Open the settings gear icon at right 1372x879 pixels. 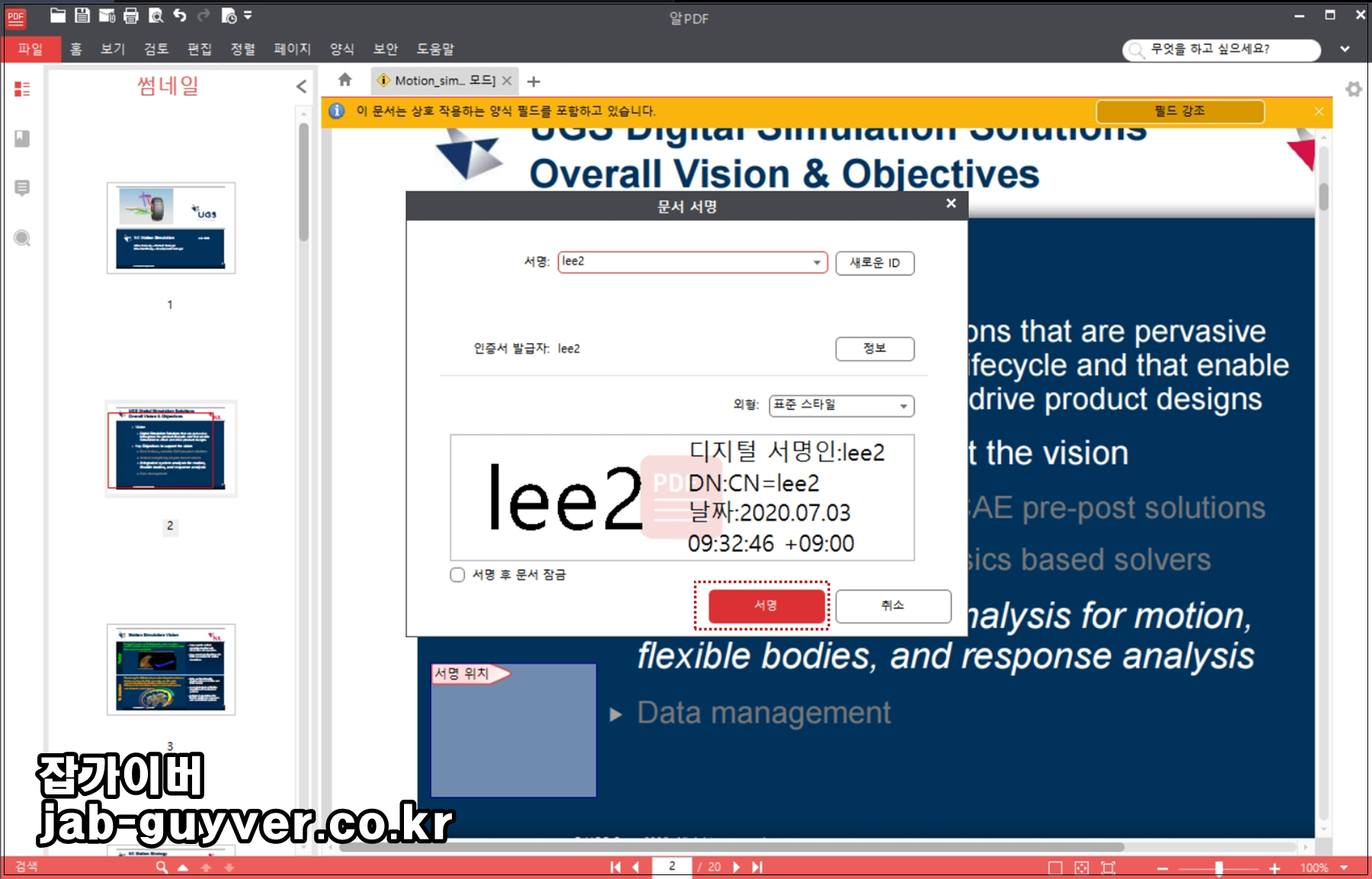coord(1354,89)
